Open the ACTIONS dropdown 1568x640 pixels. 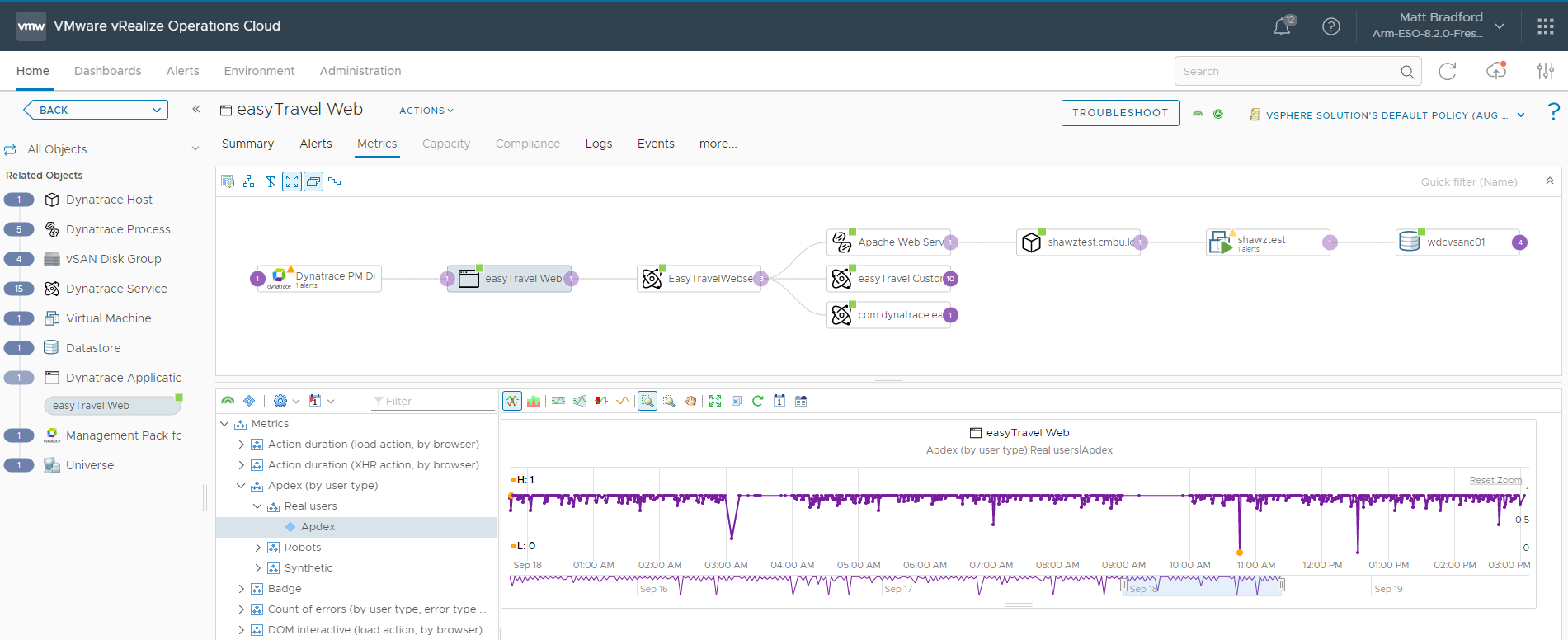pyautogui.click(x=426, y=111)
